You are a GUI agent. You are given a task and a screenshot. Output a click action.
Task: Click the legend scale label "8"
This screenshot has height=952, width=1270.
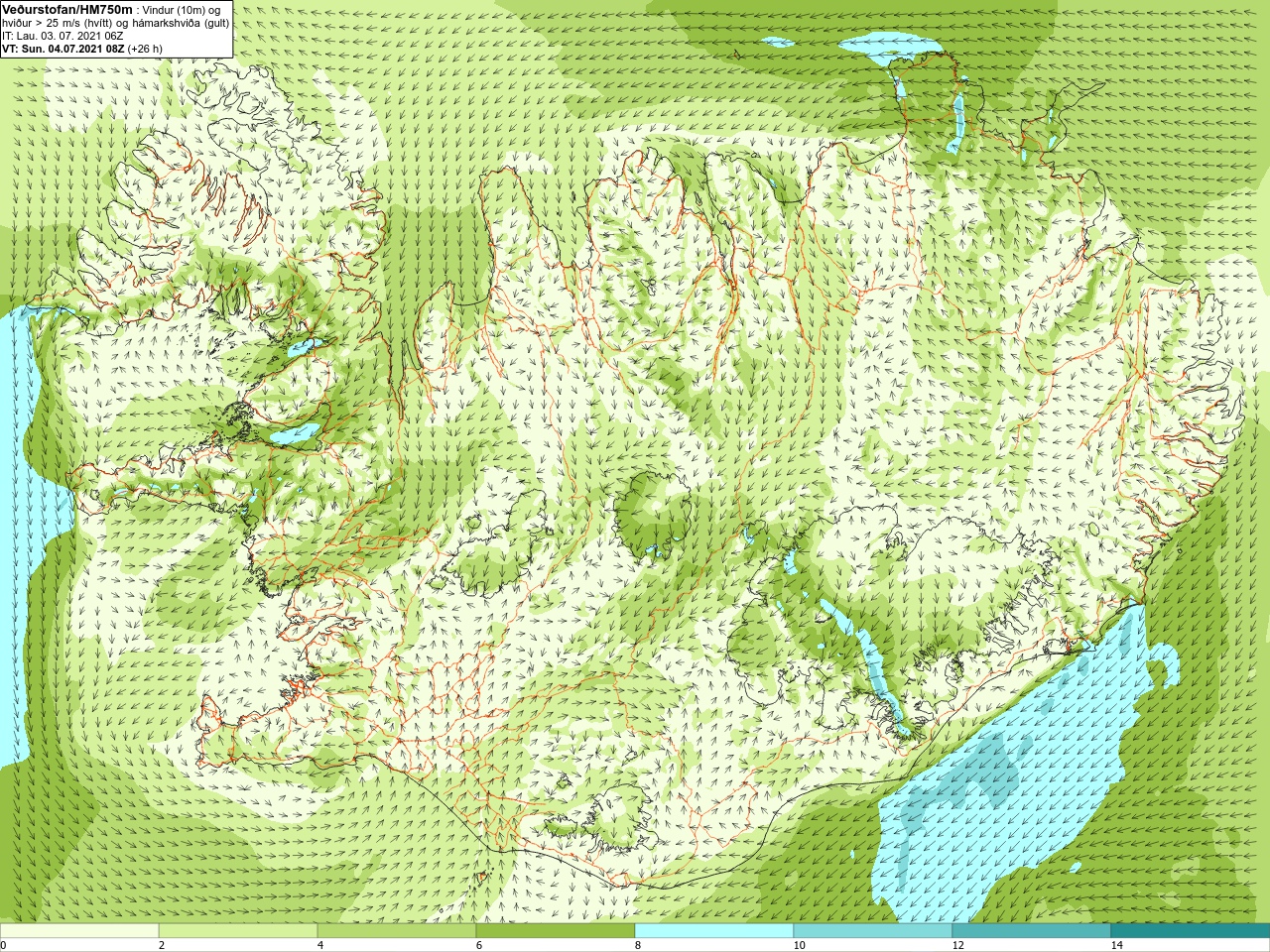point(637,945)
